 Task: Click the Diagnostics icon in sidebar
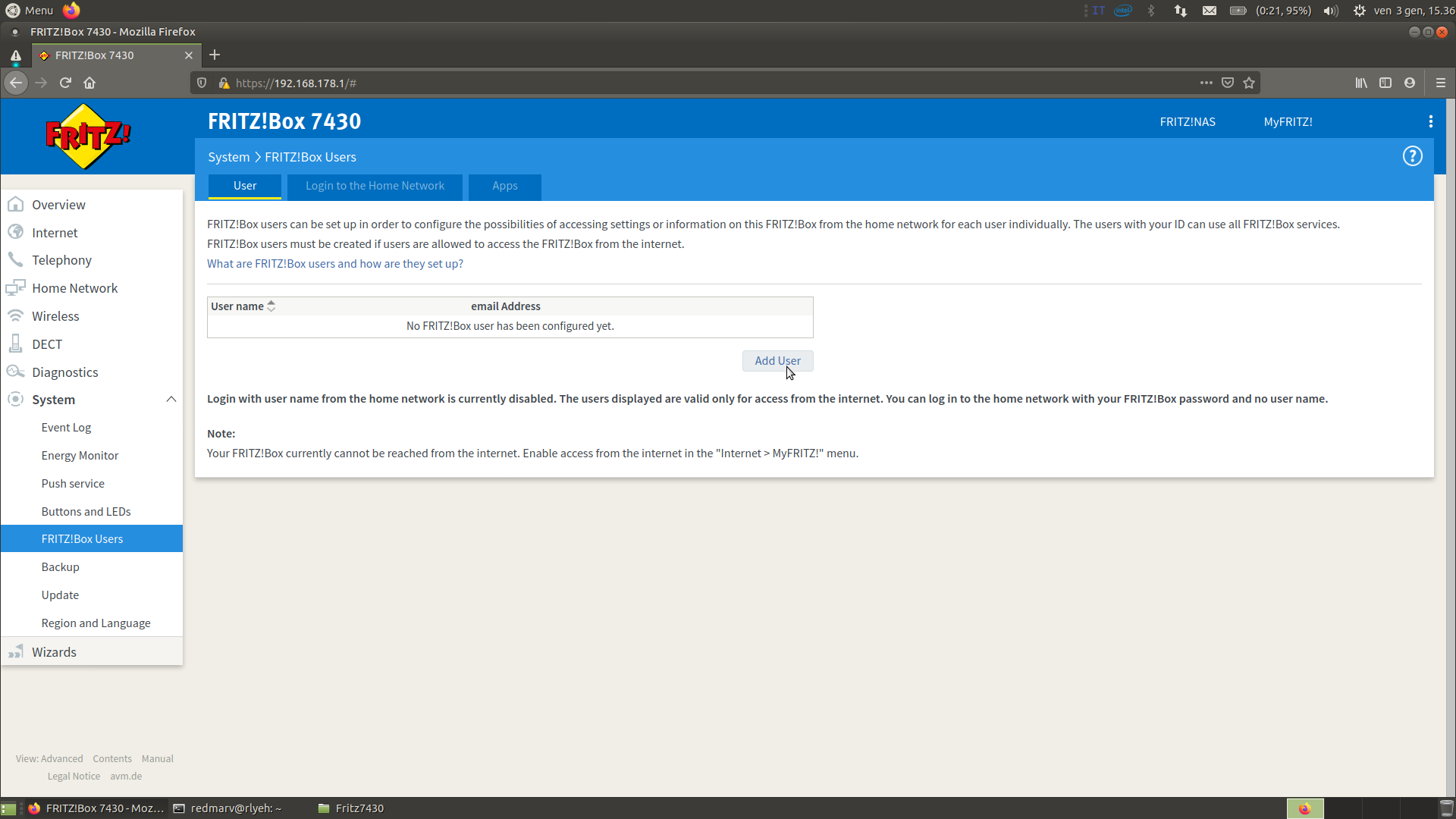(x=15, y=372)
